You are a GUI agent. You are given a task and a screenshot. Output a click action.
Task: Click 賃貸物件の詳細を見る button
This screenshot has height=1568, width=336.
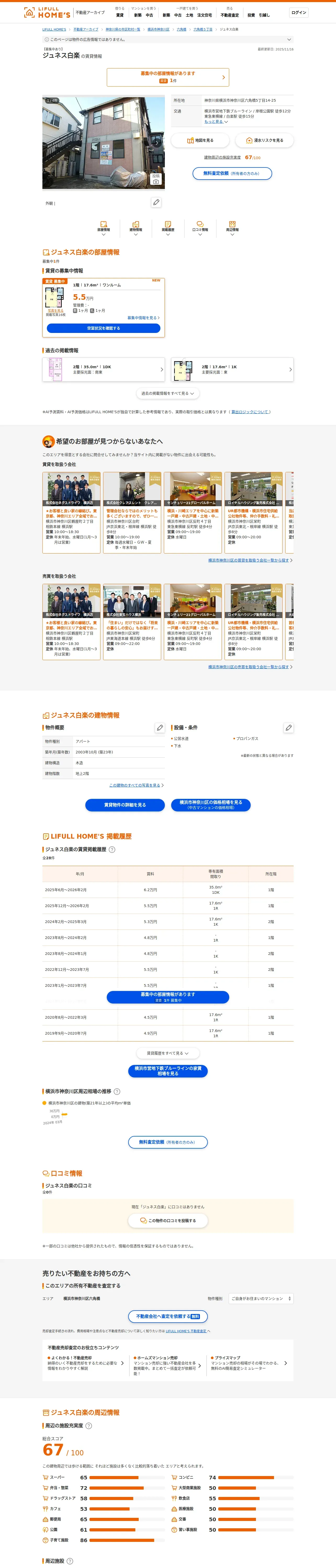click(x=125, y=805)
